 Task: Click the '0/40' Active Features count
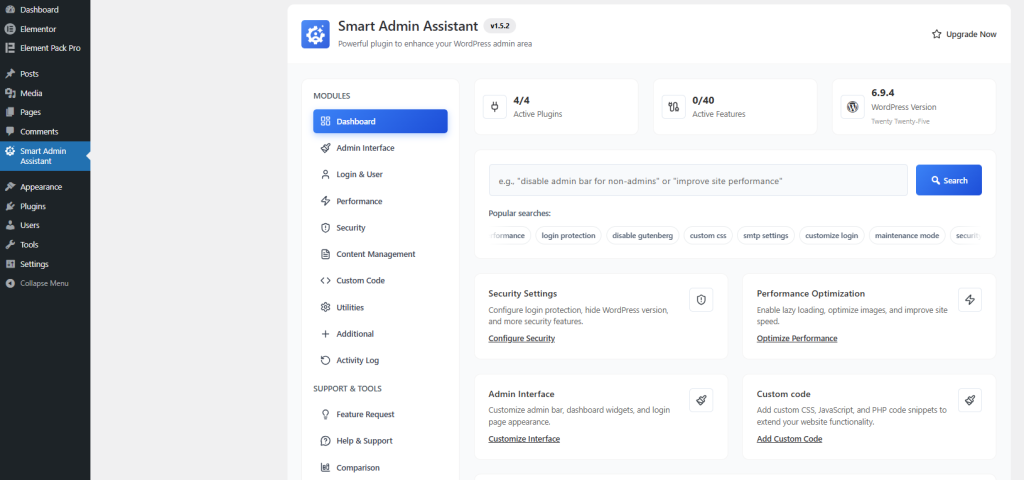click(703, 101)
